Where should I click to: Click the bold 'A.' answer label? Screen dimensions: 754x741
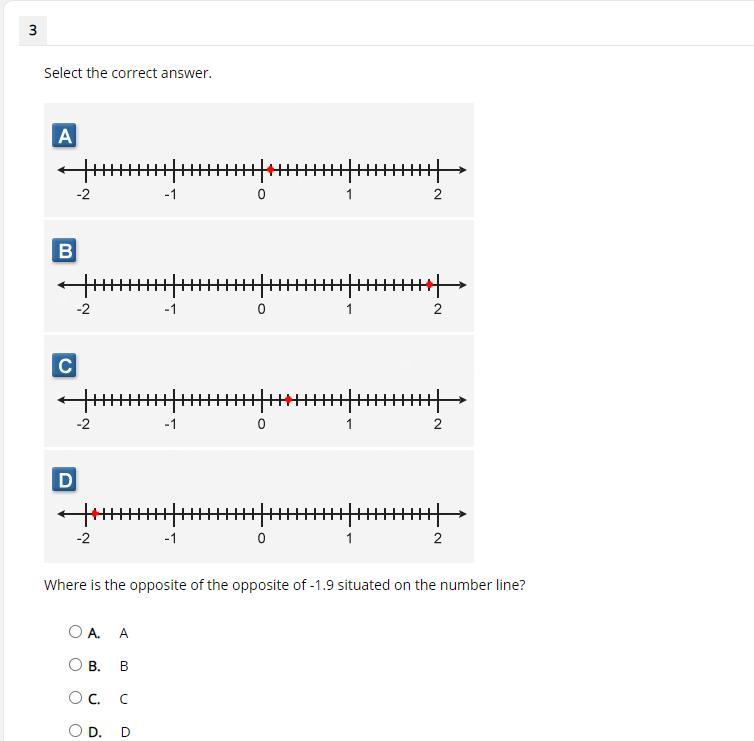click(x=94, y=633)
